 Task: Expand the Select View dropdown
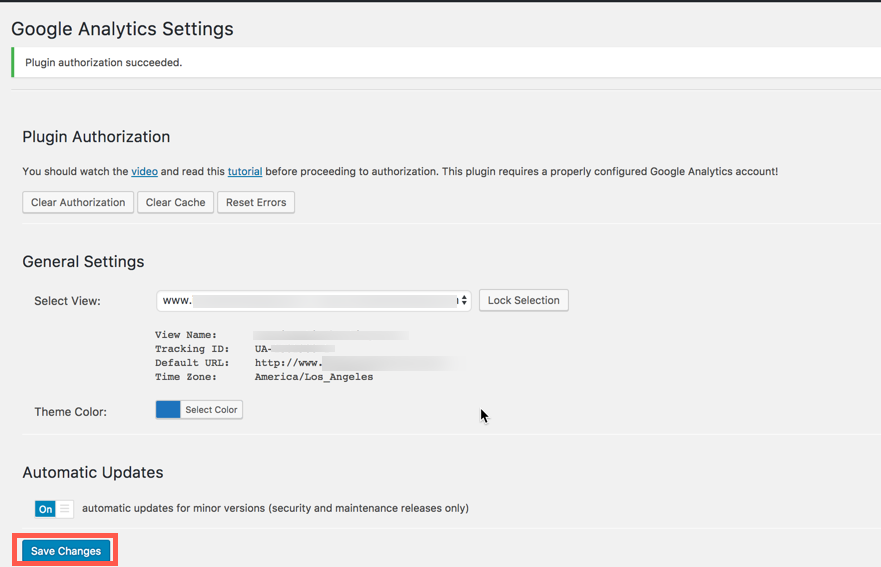pyautogui.click(x=313, y=300)
